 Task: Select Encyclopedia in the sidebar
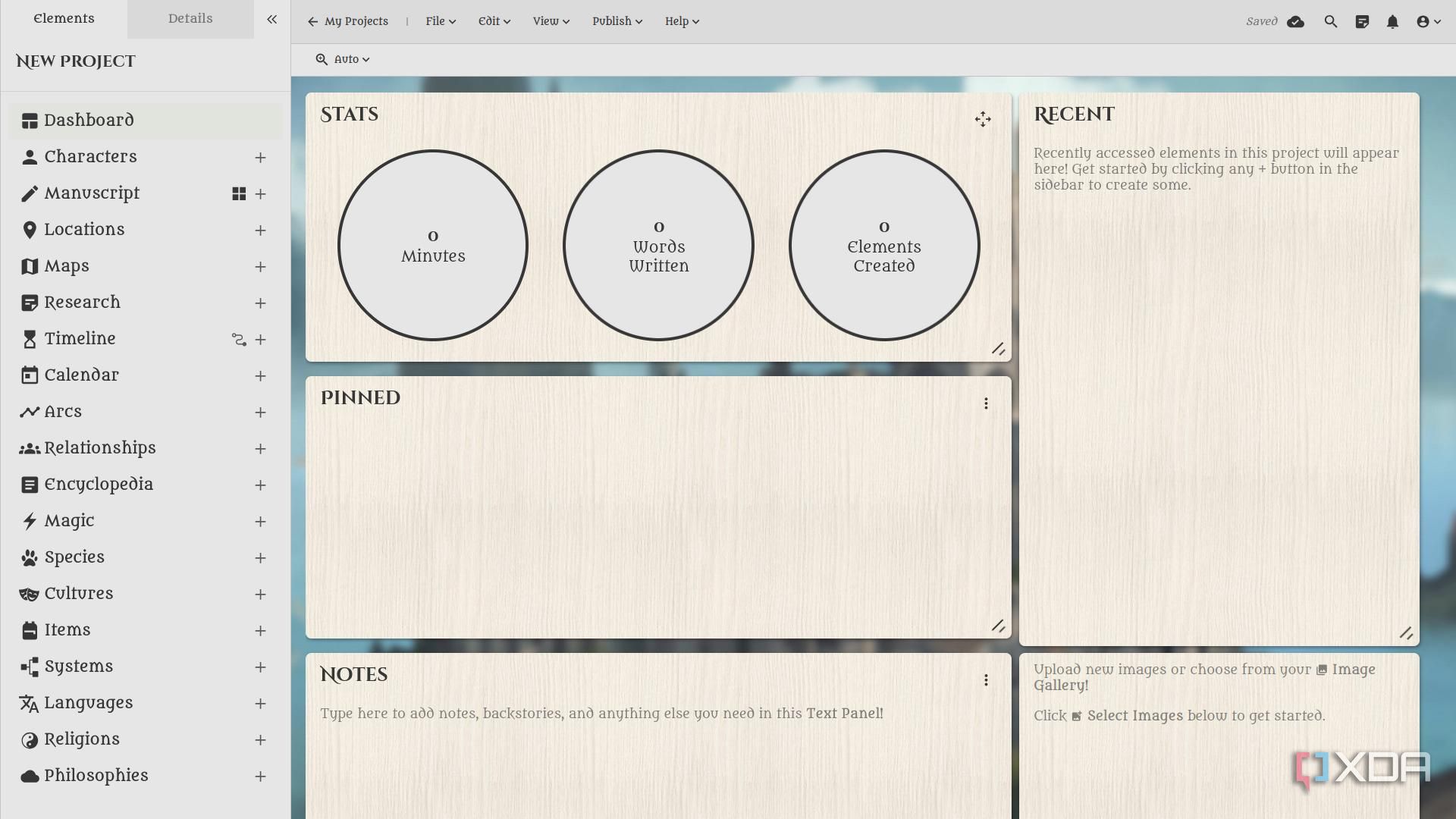click(x=99, y=485)
